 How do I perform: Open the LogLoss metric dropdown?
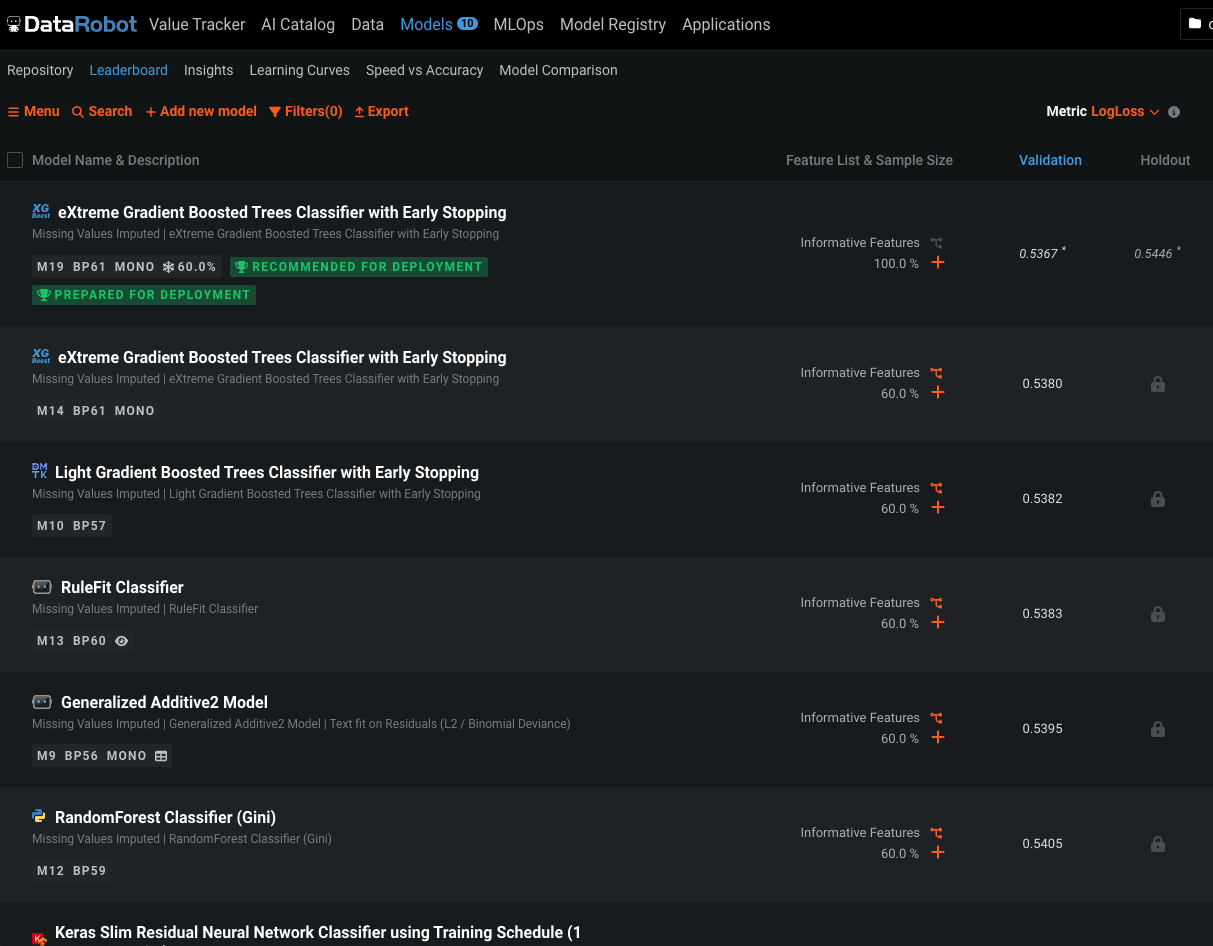pos(1124,111)
